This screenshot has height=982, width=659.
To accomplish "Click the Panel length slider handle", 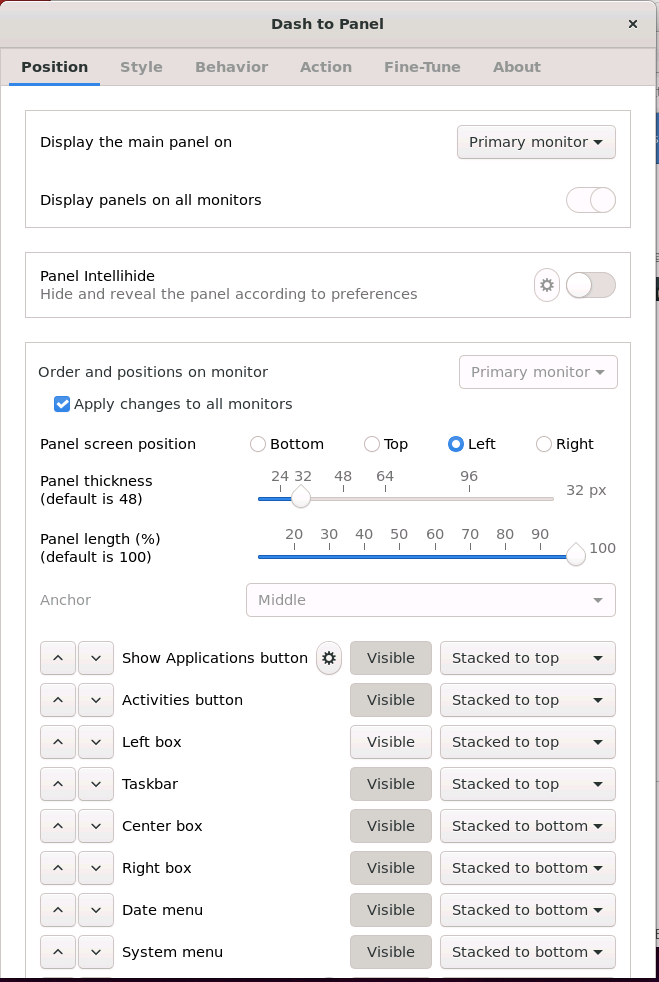I will [576, 554].
